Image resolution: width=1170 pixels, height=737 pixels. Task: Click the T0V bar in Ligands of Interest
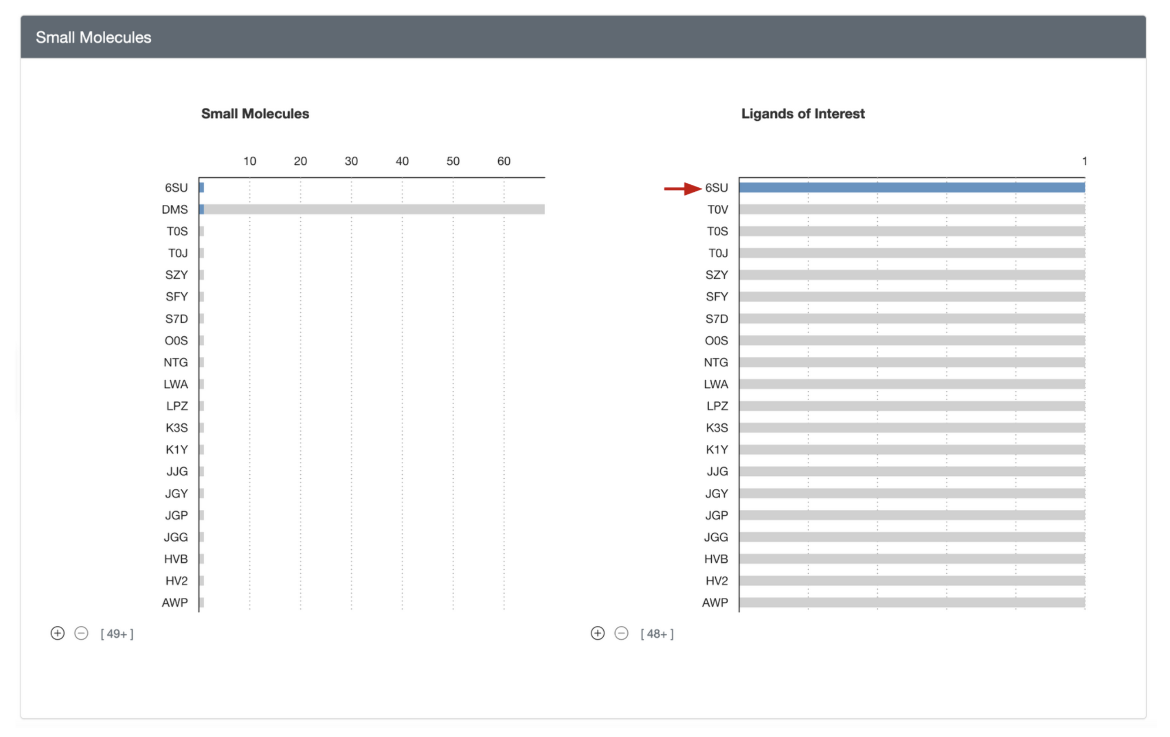(x=911, y=209)
